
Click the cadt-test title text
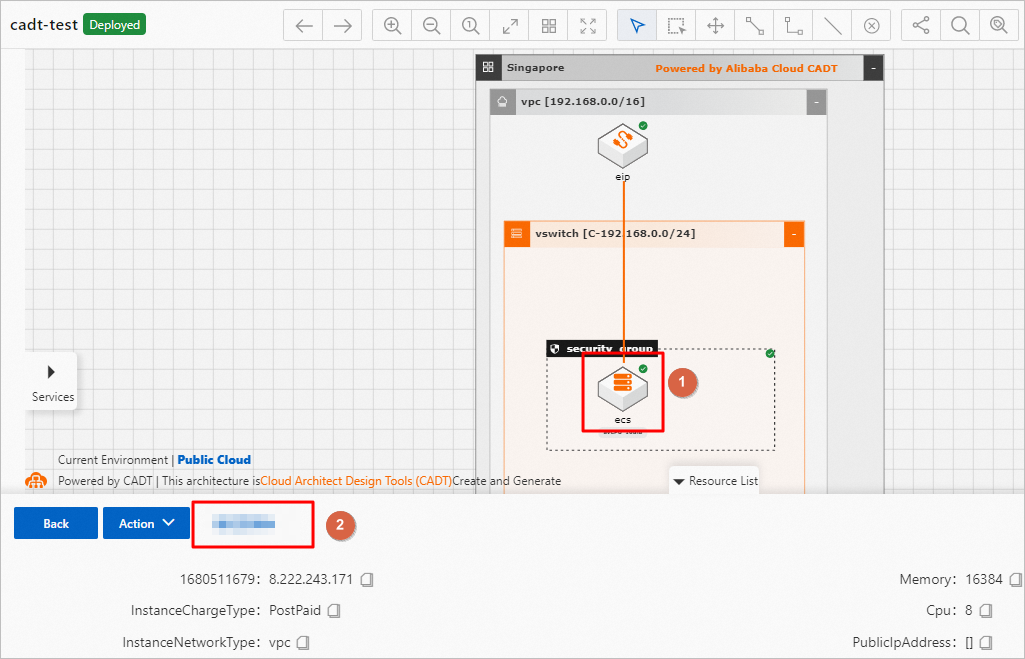click(44, 25)
